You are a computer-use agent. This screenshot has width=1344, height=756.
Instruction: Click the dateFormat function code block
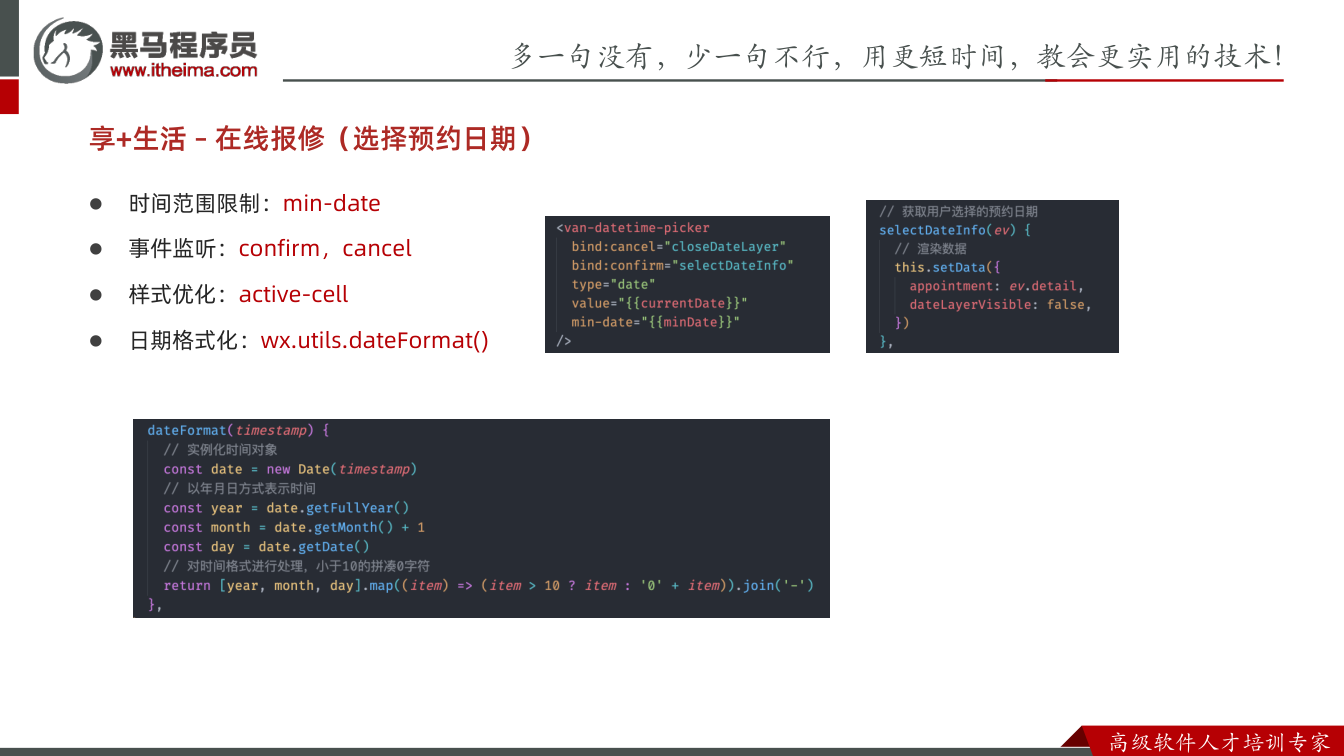click(x=481, y=518)
